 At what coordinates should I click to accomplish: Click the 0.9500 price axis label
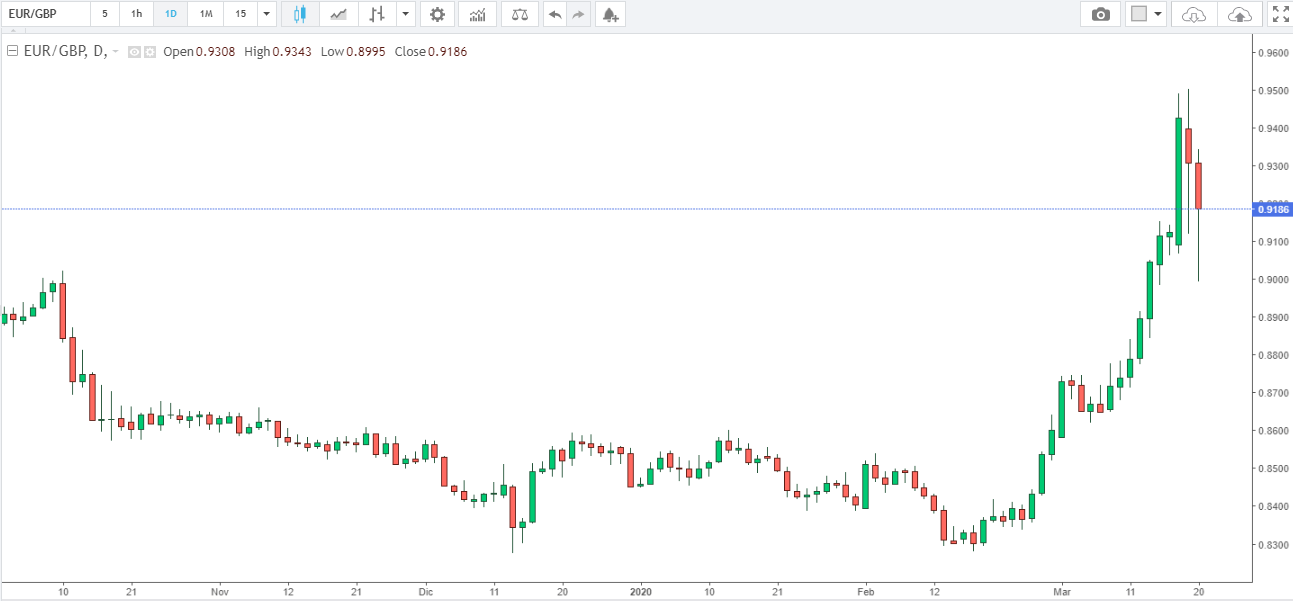point(1274,91)
